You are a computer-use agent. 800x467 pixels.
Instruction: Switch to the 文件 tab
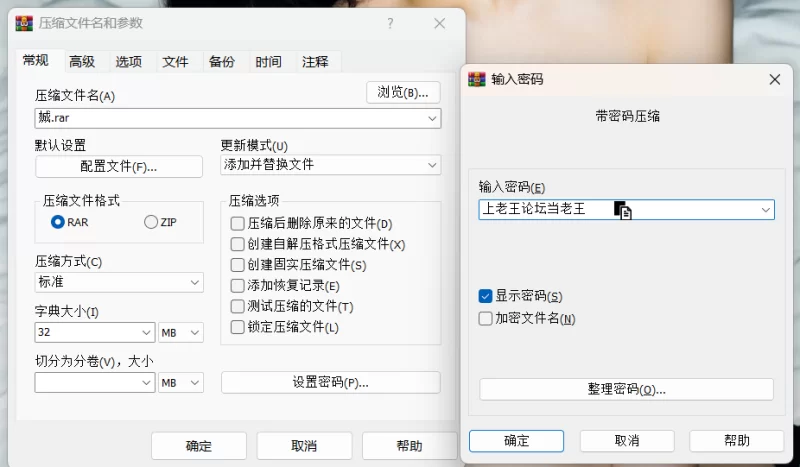pos(175,62)
